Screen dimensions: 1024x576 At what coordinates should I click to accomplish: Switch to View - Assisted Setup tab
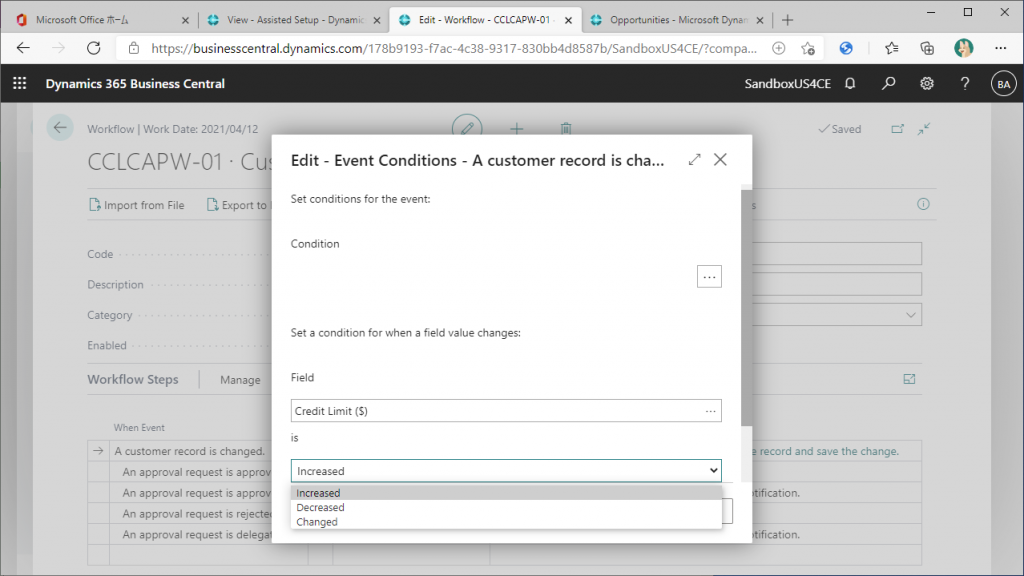pos(295,20)
